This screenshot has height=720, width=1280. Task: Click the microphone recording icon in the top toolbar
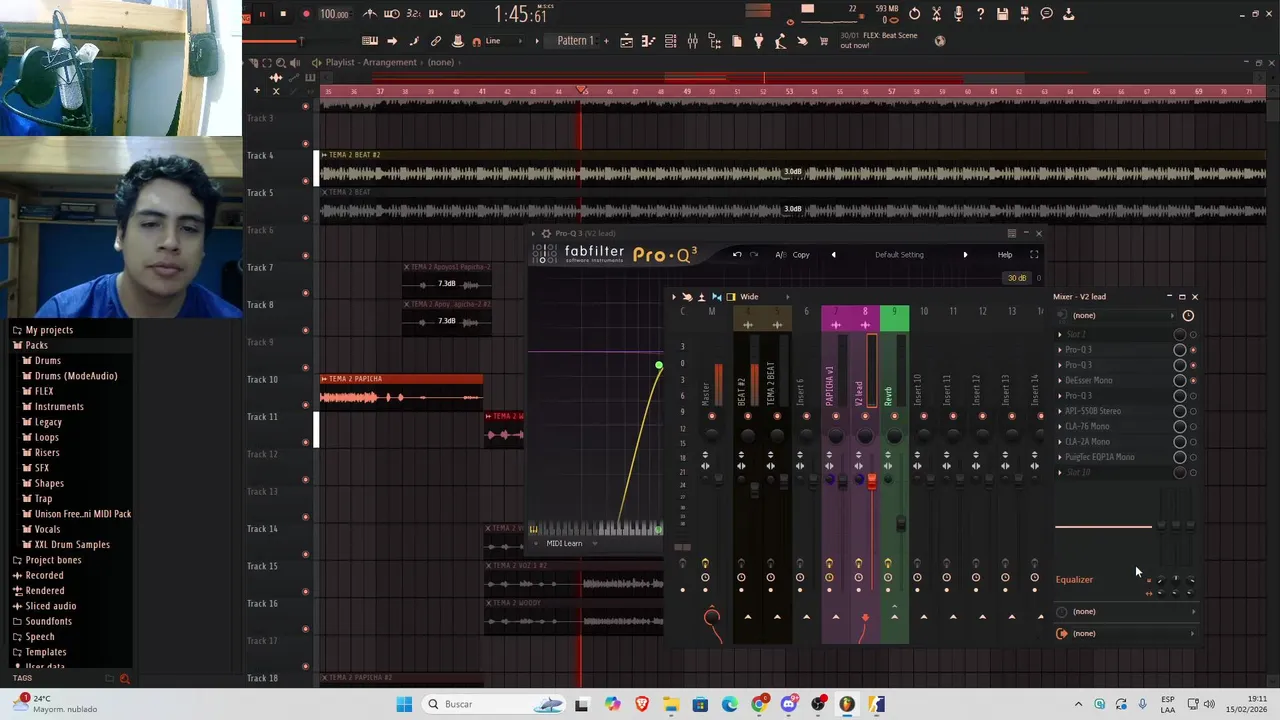958,14
